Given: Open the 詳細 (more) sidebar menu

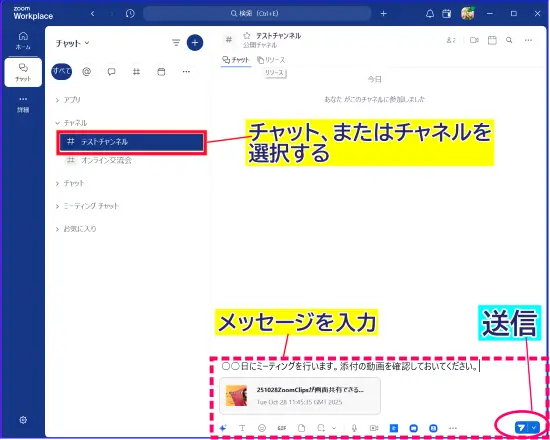Looking at the screenshot, I should (x=23, y=105).
